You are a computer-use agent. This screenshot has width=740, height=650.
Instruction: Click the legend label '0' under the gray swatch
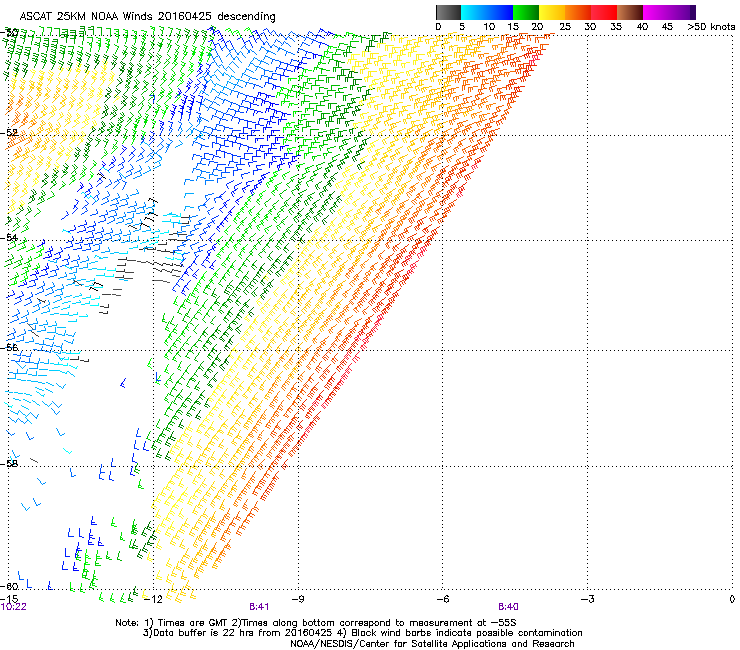[x=438, y=27]
